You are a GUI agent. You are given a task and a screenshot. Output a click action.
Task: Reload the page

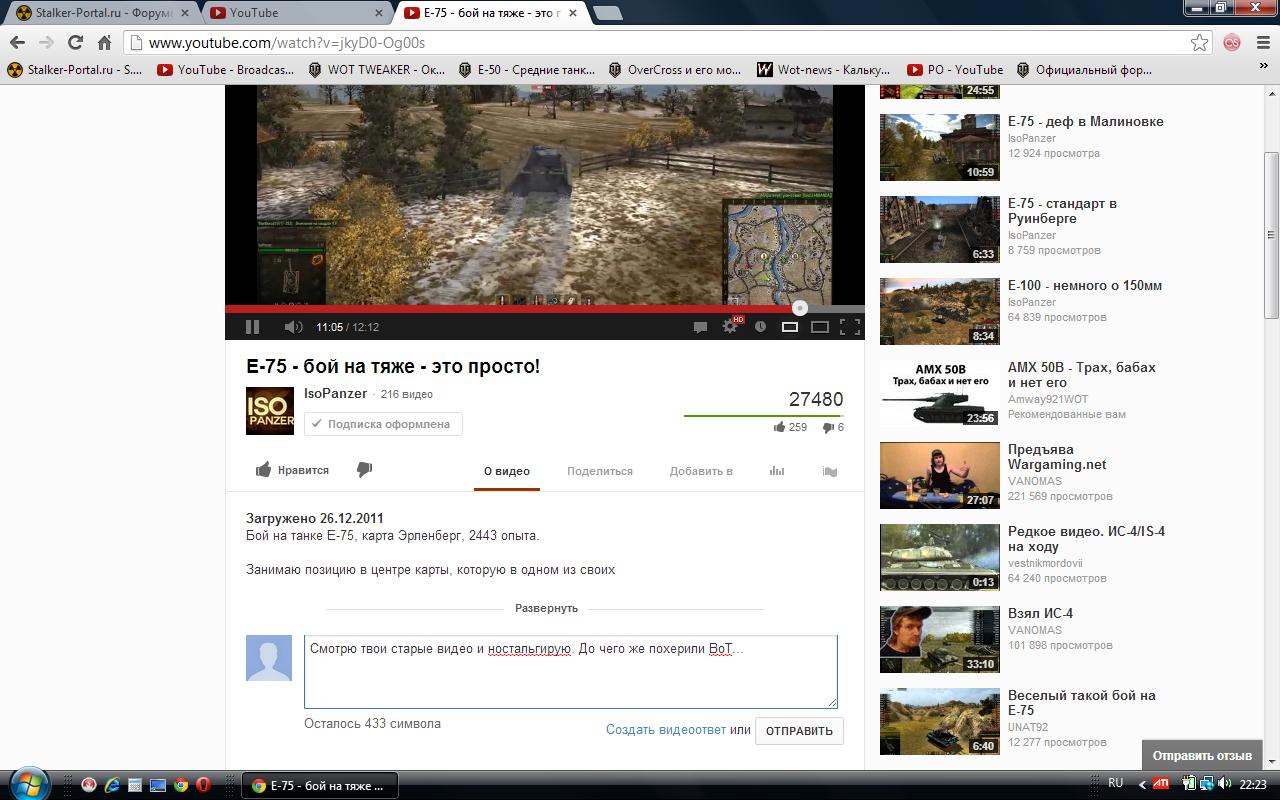(75, 42)
